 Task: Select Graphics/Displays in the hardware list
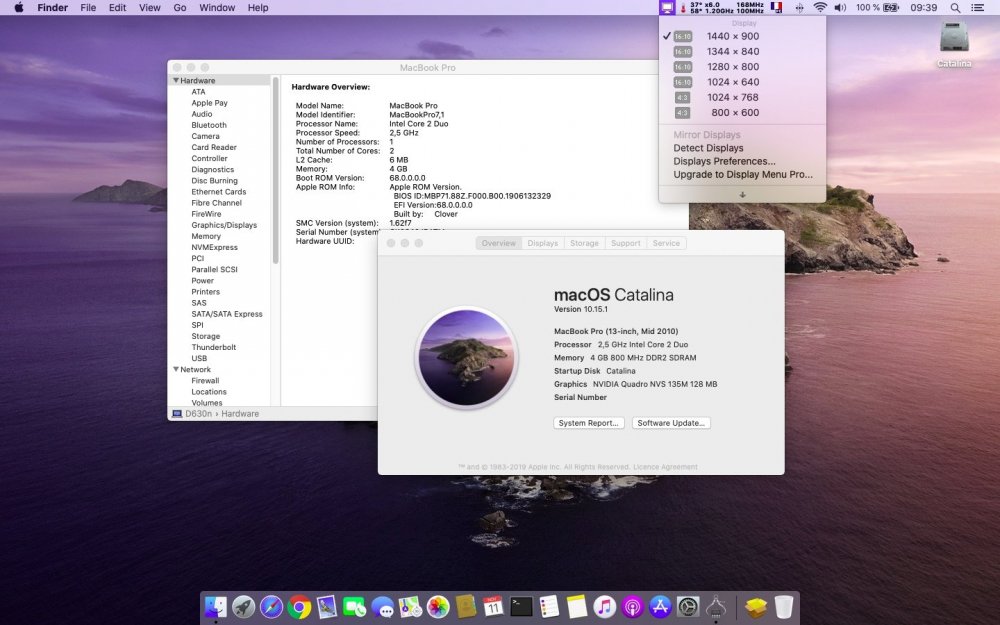pyautogui.click(x=224, y=225)
